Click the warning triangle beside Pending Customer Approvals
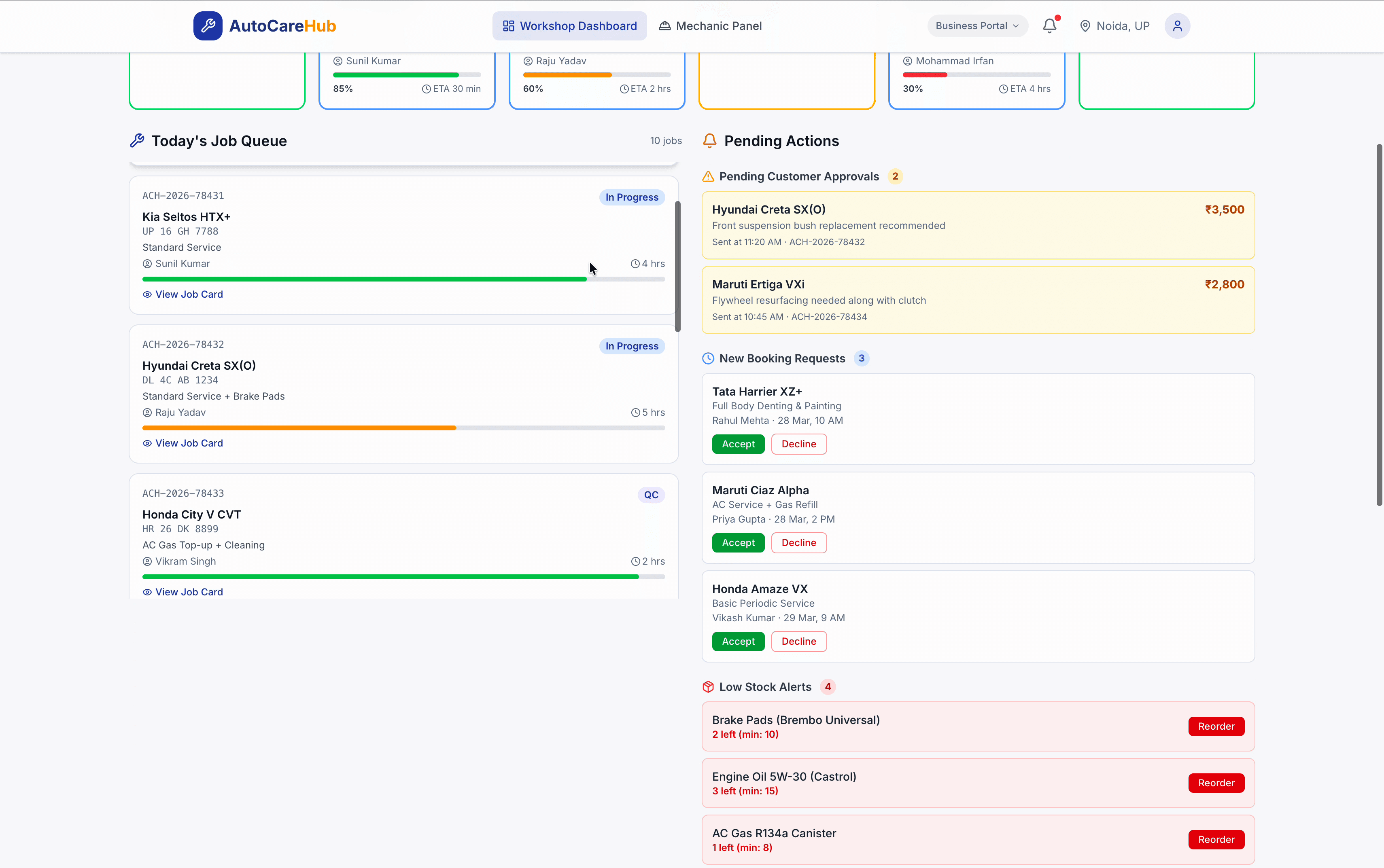This screenshot has height=868, width=1384. coord(708,176)
